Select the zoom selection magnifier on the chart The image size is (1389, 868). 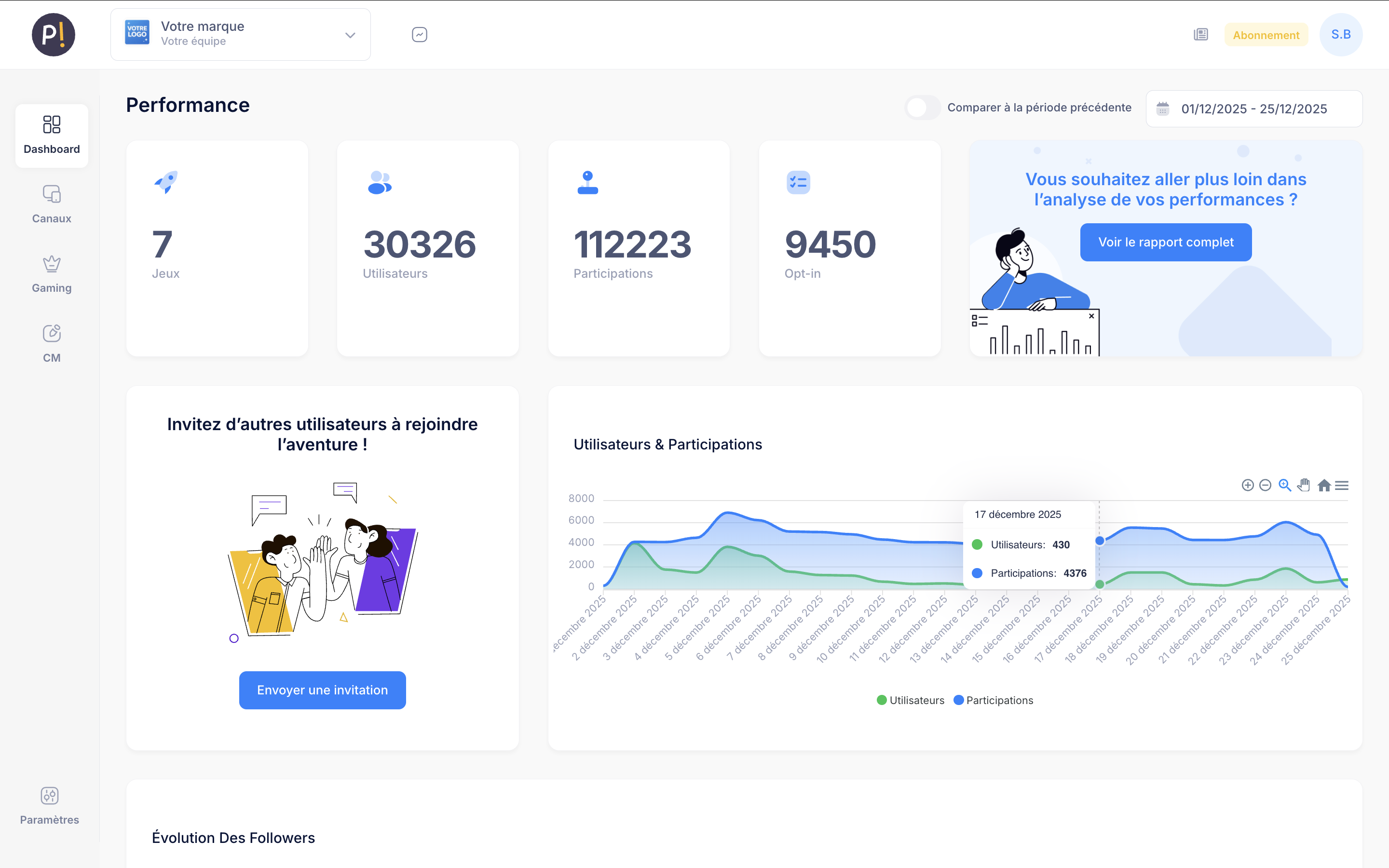tap(1284, 485)
